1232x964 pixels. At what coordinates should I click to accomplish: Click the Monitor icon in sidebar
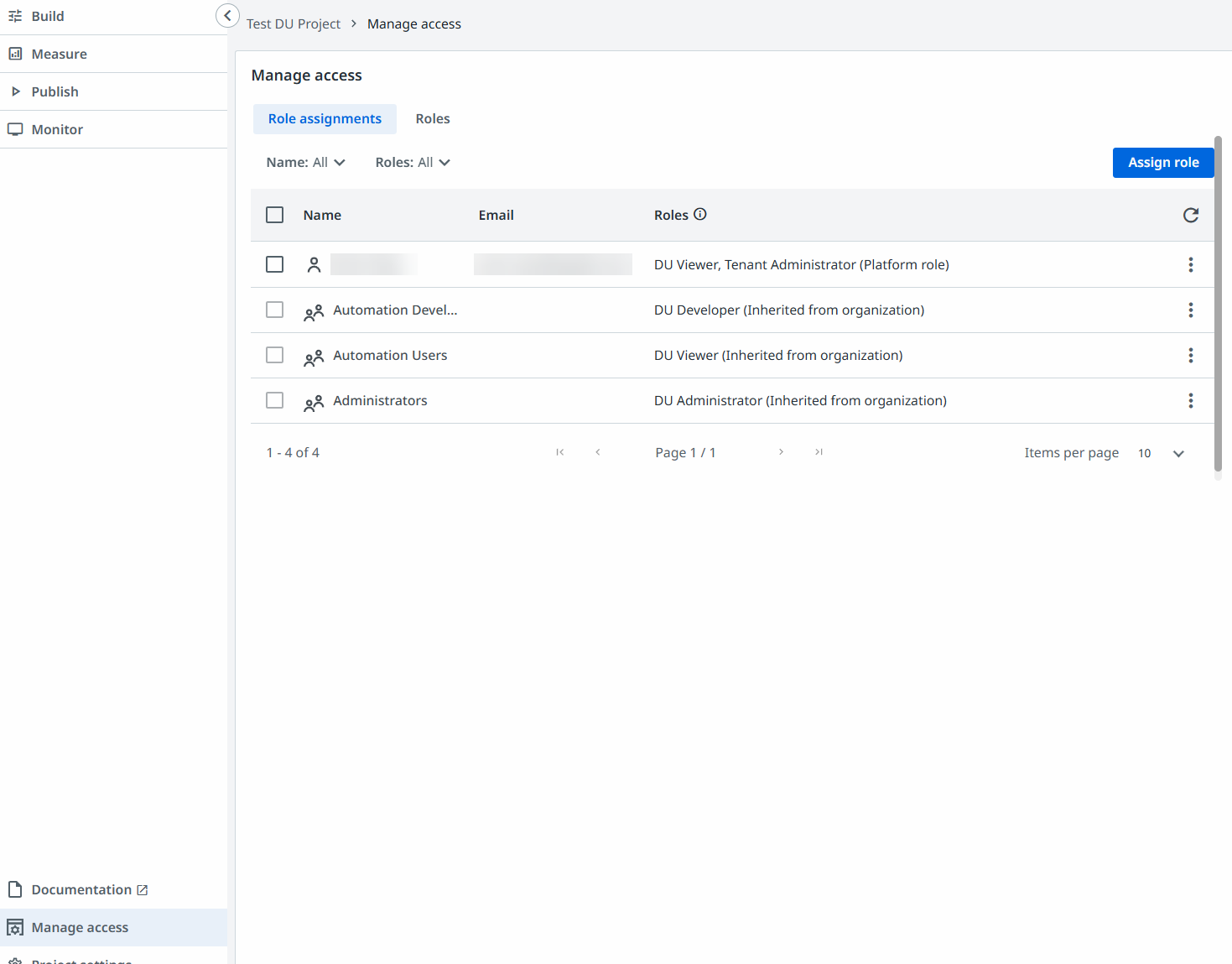coord(15,129)
